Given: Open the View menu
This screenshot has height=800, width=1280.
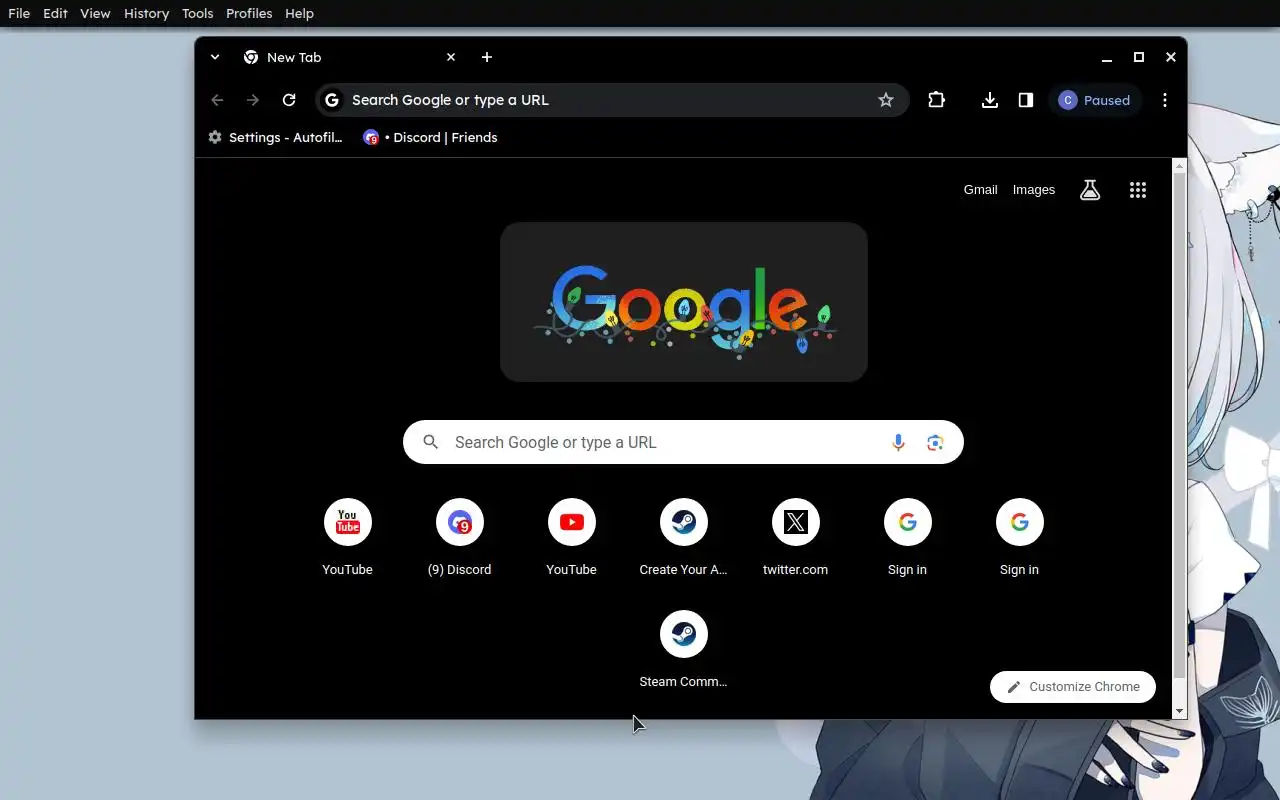Looking at the screenshot, I should coord(95,13).
